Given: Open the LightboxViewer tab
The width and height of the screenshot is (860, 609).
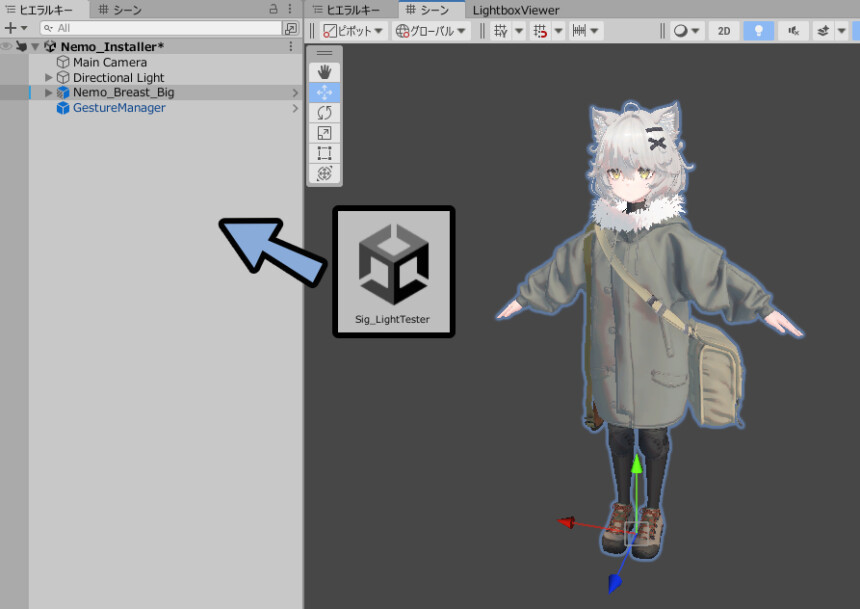Looking at the screenshot, I should pos(516,10).
